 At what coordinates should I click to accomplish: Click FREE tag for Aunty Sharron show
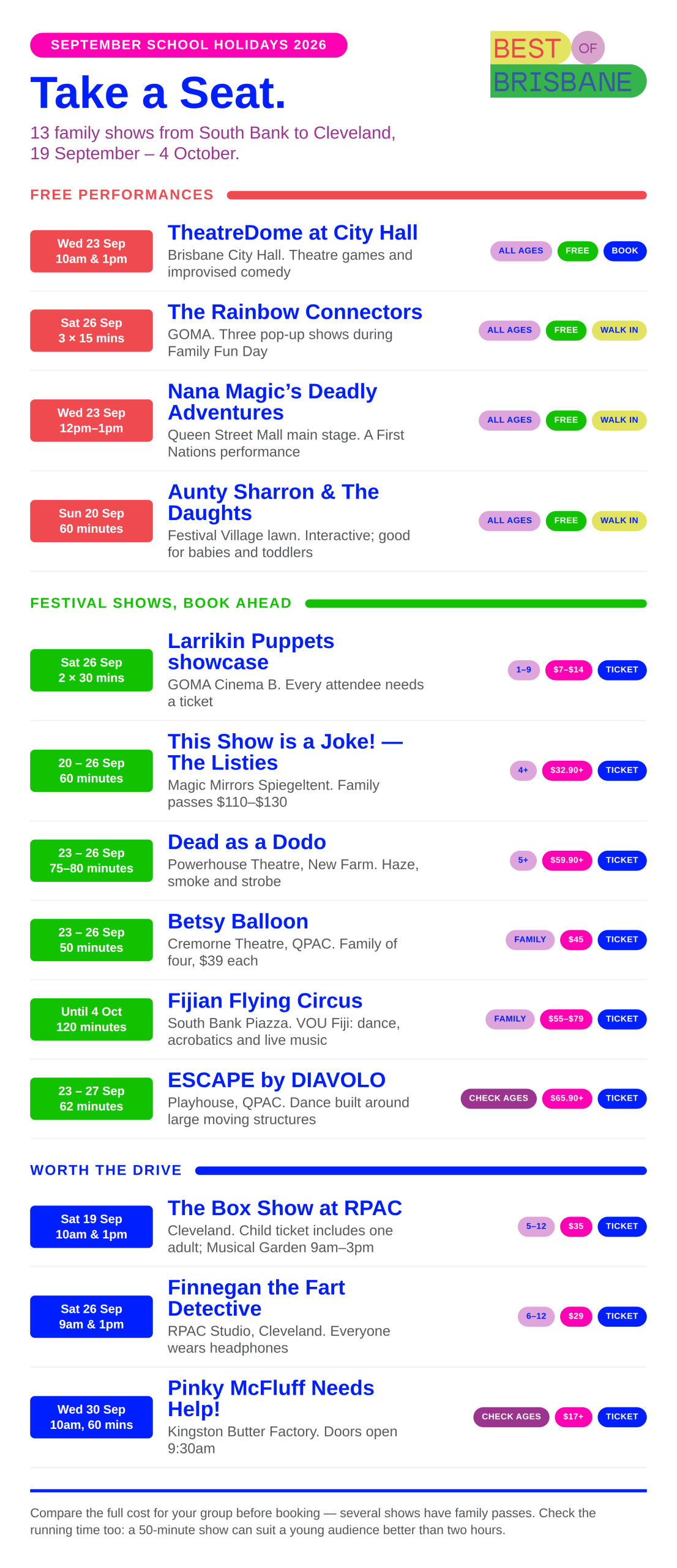click(566, 521)
